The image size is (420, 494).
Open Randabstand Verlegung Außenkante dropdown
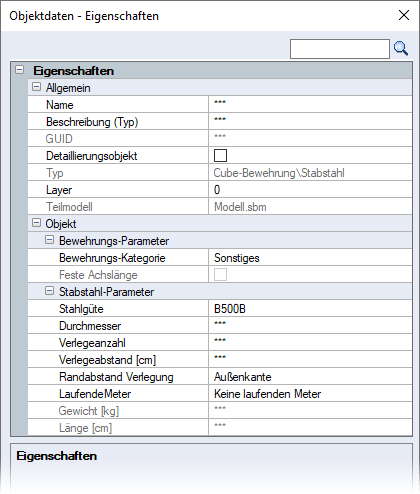click(x=310, y=377)
